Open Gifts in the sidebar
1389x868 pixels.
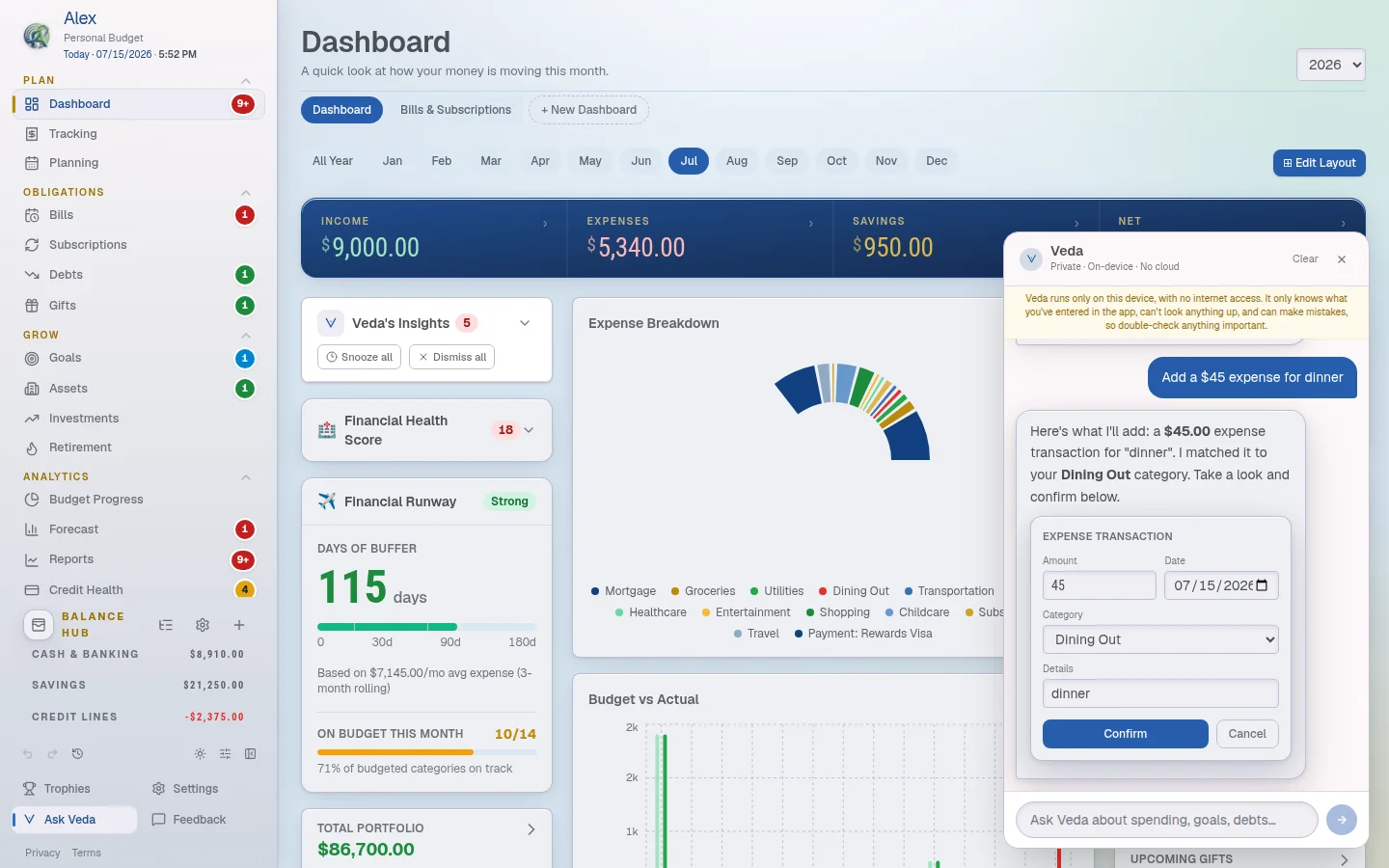[138, 306]
